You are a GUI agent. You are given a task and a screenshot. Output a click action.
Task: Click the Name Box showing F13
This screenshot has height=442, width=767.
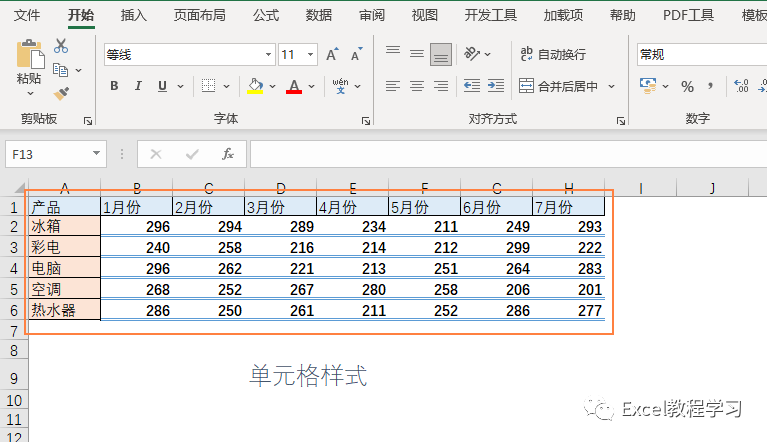(x=55, y=155)
